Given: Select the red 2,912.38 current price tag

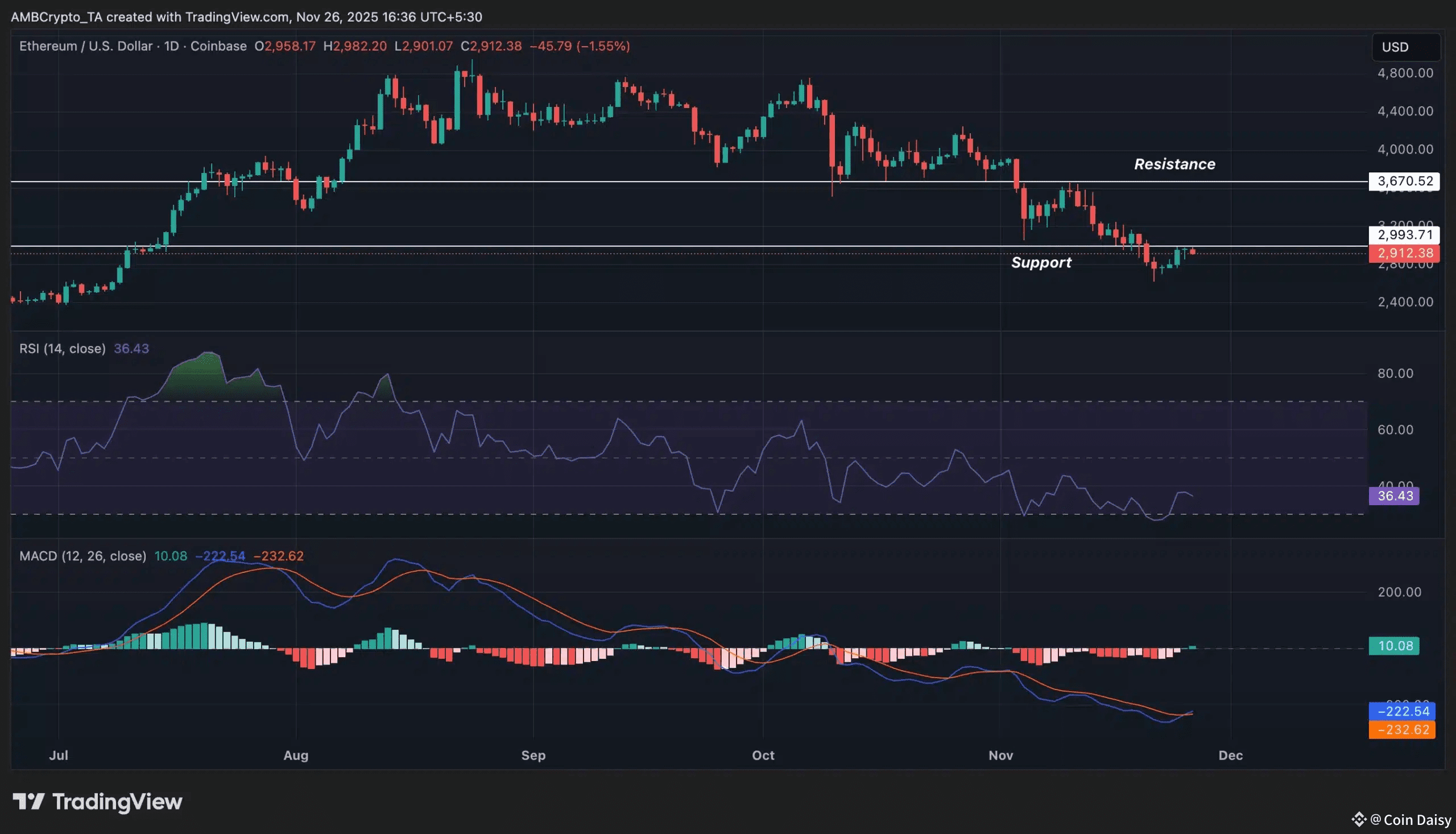Looking at the screenshot, I should [1404, 253].
